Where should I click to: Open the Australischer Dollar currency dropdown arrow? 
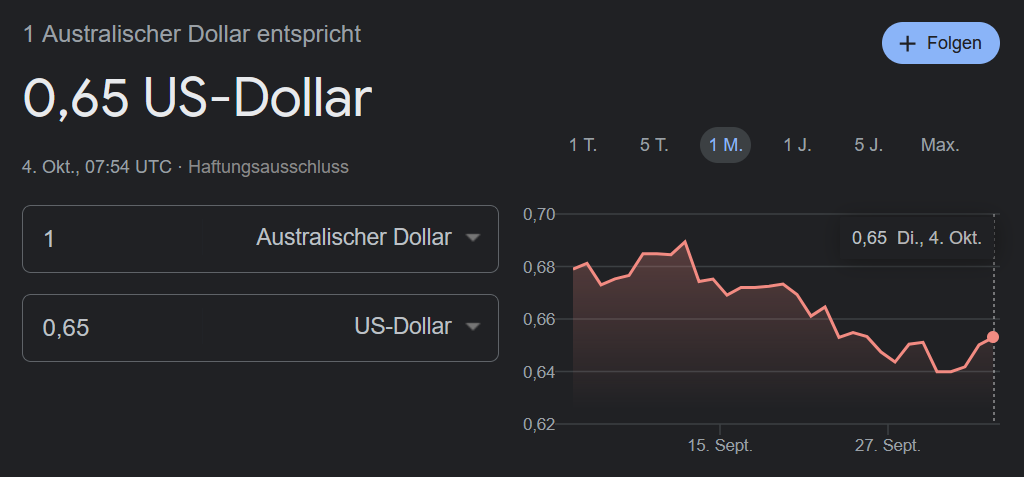tap(473, 238)
